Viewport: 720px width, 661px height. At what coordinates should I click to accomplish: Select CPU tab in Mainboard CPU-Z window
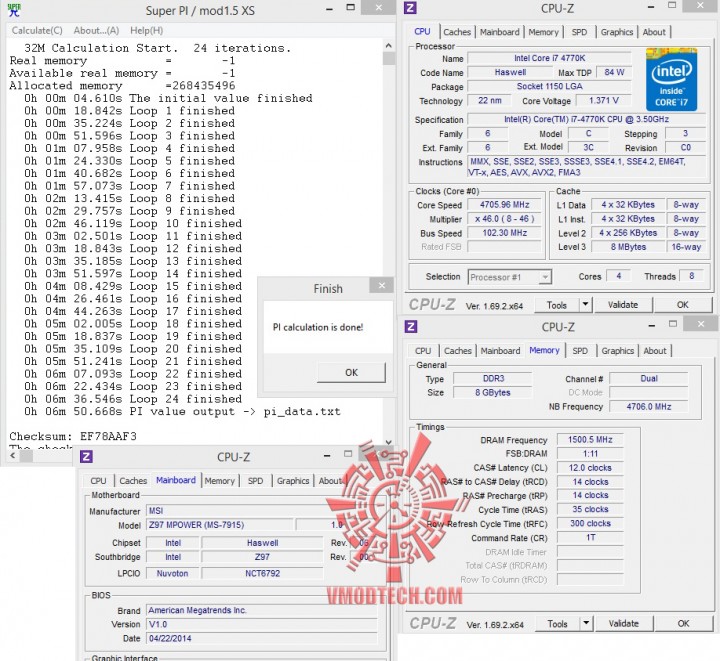click(98, 481)
